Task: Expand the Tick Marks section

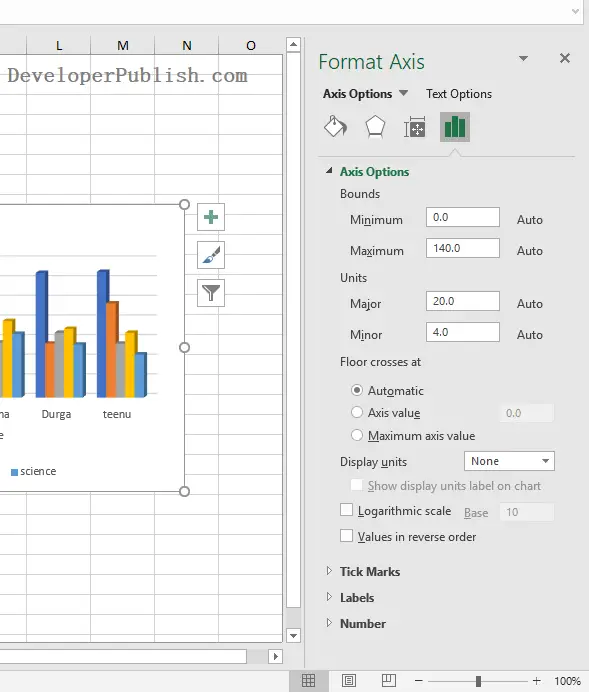Action: (329, 571)
